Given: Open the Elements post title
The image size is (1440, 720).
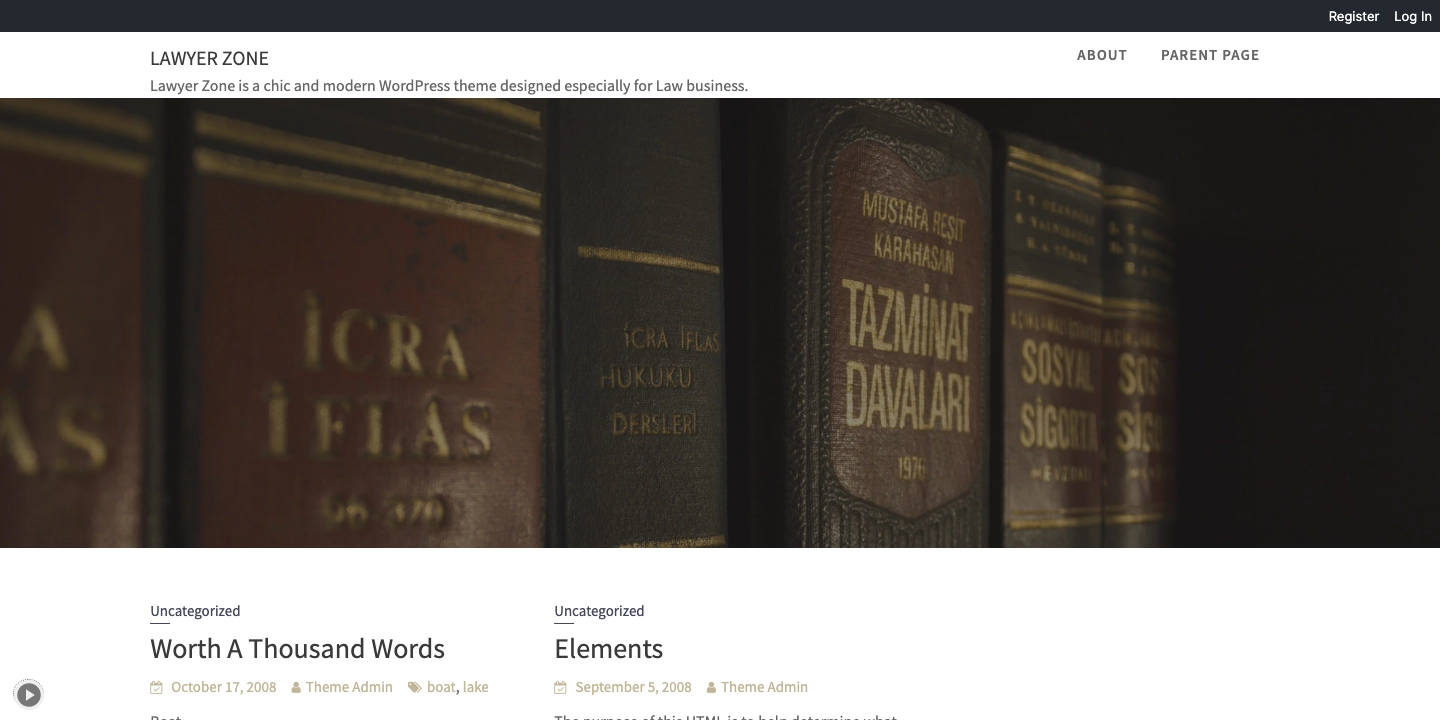Looking at the screenshot, I should [x=608, y=648].
